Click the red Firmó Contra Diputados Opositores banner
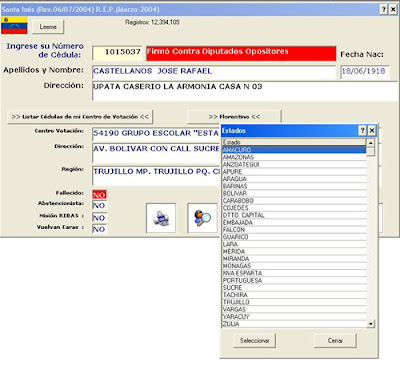The height and width of the screenshot is (366, 400). [241, 53]
